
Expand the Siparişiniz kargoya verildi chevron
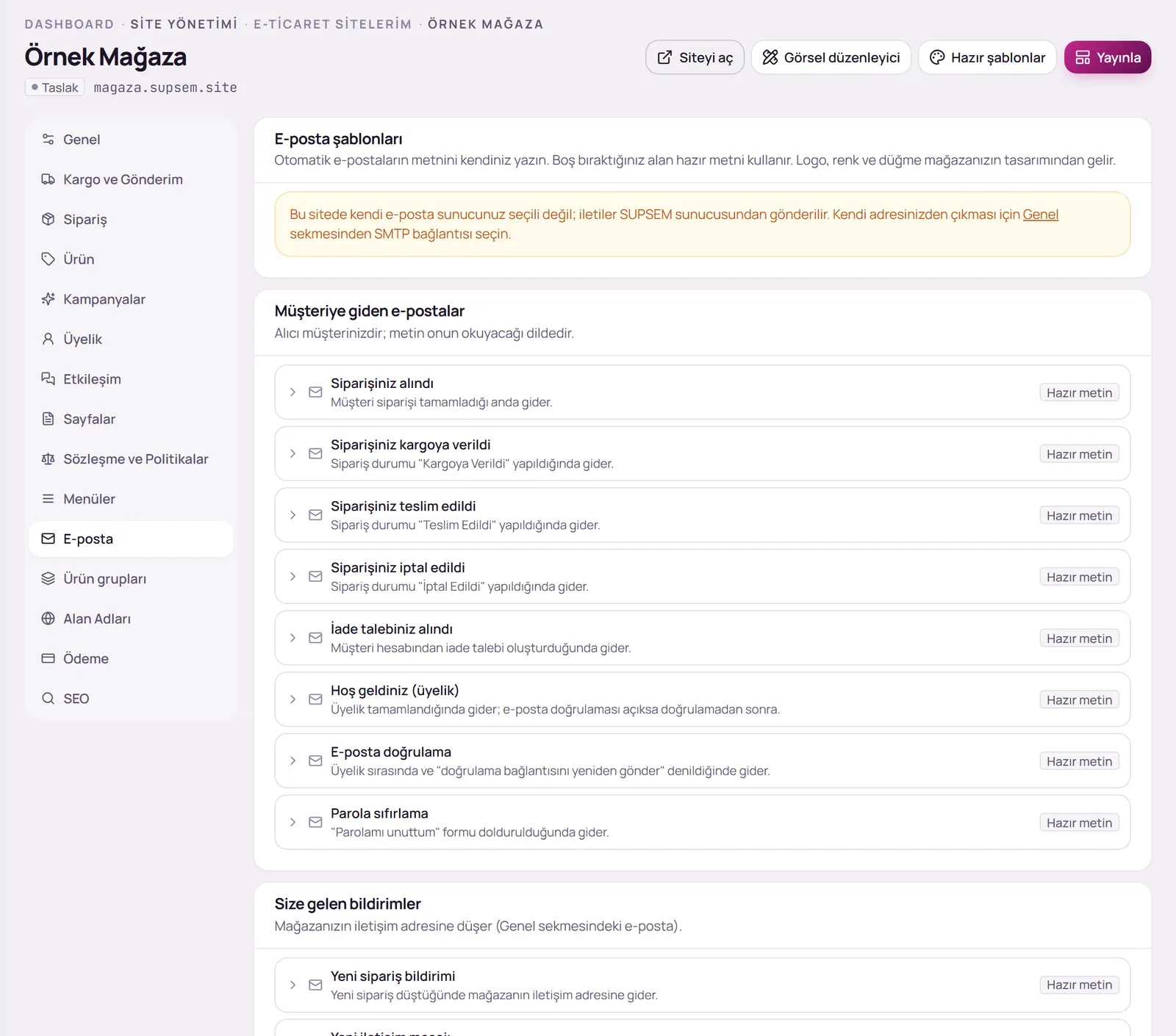(x=293, y=454)
